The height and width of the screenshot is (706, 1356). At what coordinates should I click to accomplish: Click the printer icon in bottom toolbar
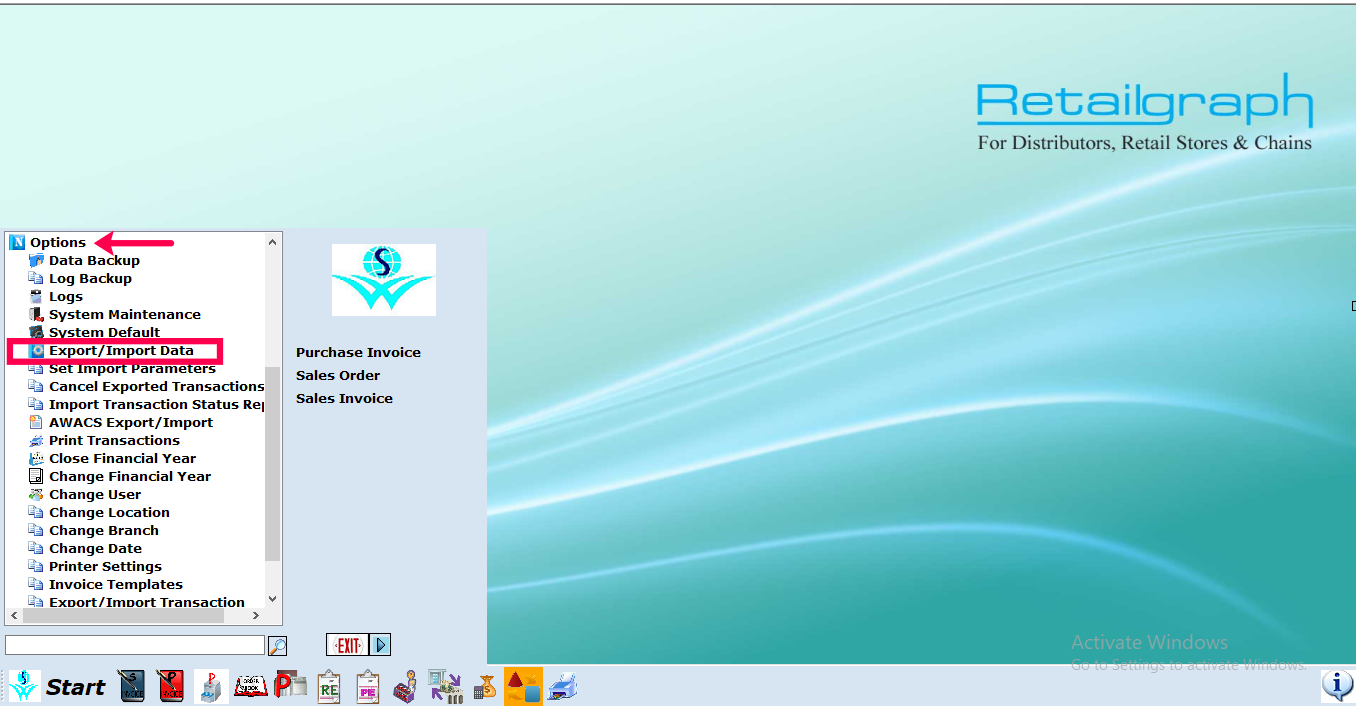(x=564, y=686)
